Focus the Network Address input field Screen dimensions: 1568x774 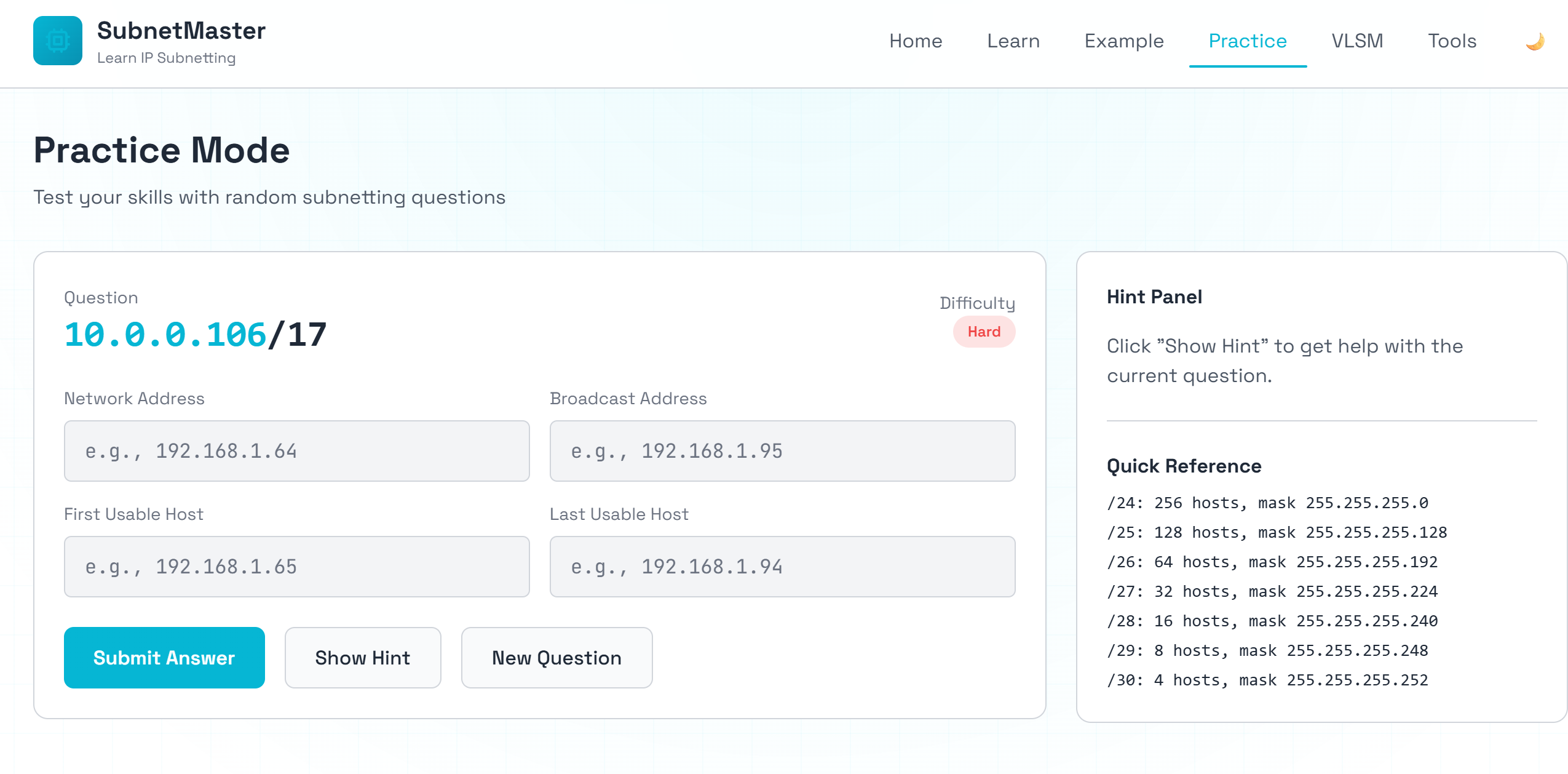click(x=297, y=451)
